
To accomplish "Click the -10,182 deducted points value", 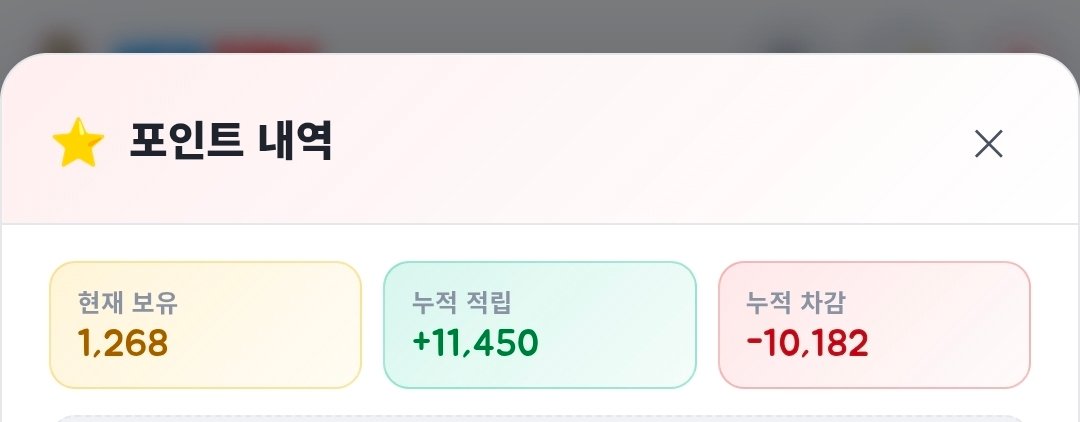I will pyautogui.click(x=807, y=343).
